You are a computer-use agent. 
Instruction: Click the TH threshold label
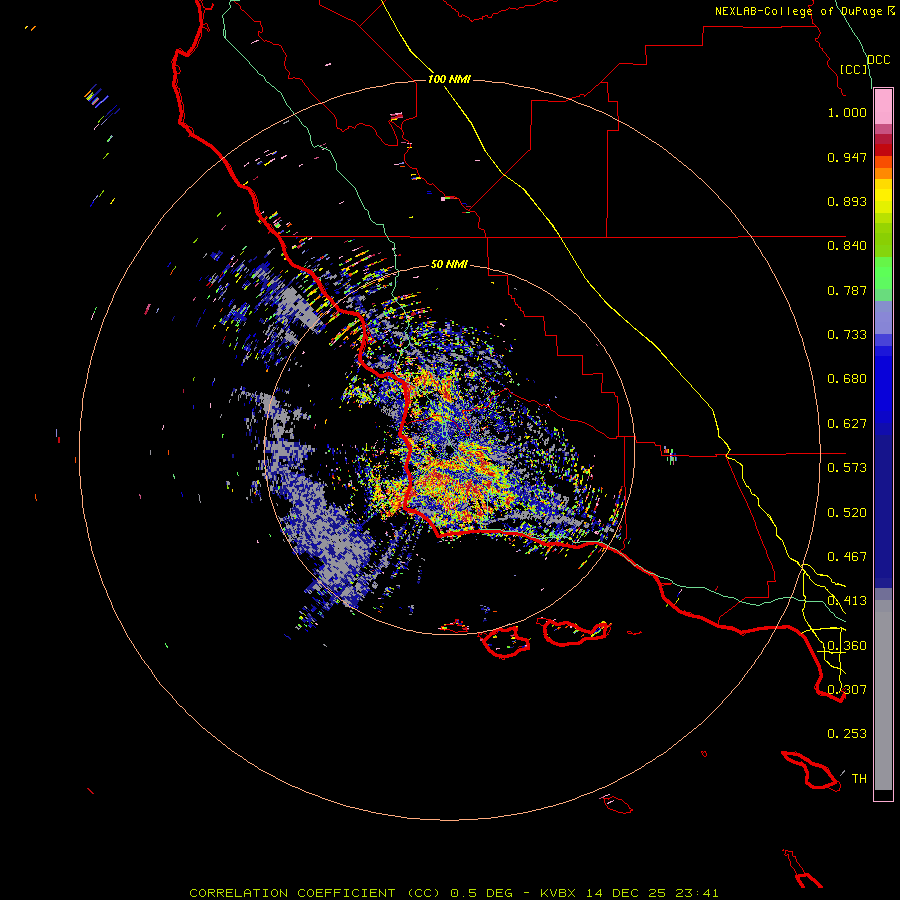(859, 779)
